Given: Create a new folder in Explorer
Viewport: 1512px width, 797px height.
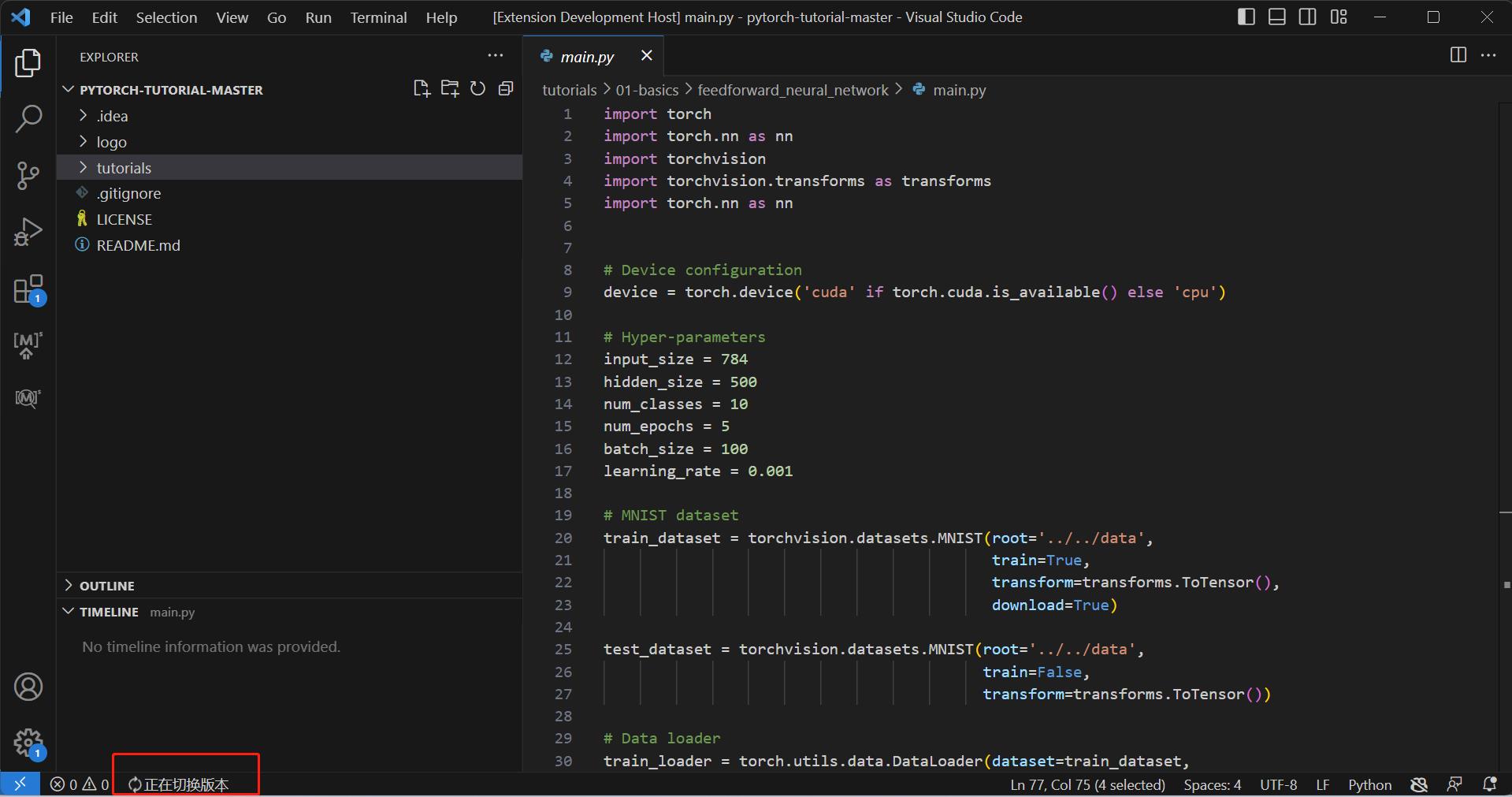Looking at the screenshot, I should click(450, 88).
